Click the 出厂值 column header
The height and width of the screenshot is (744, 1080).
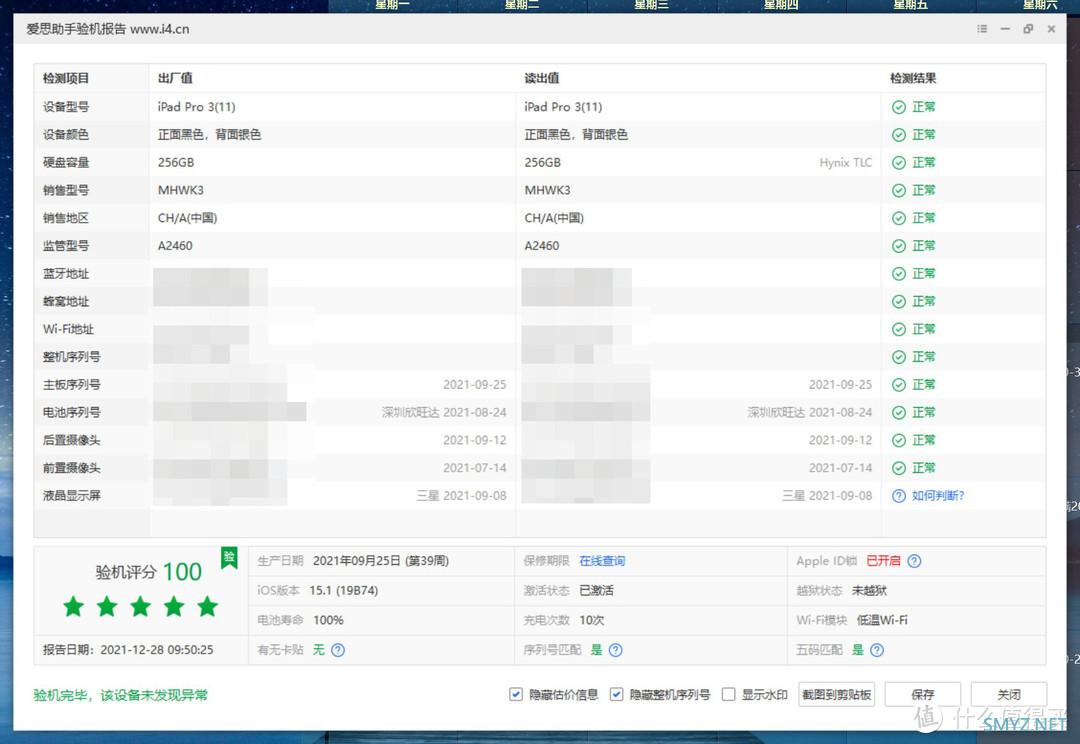click(175, 78)
